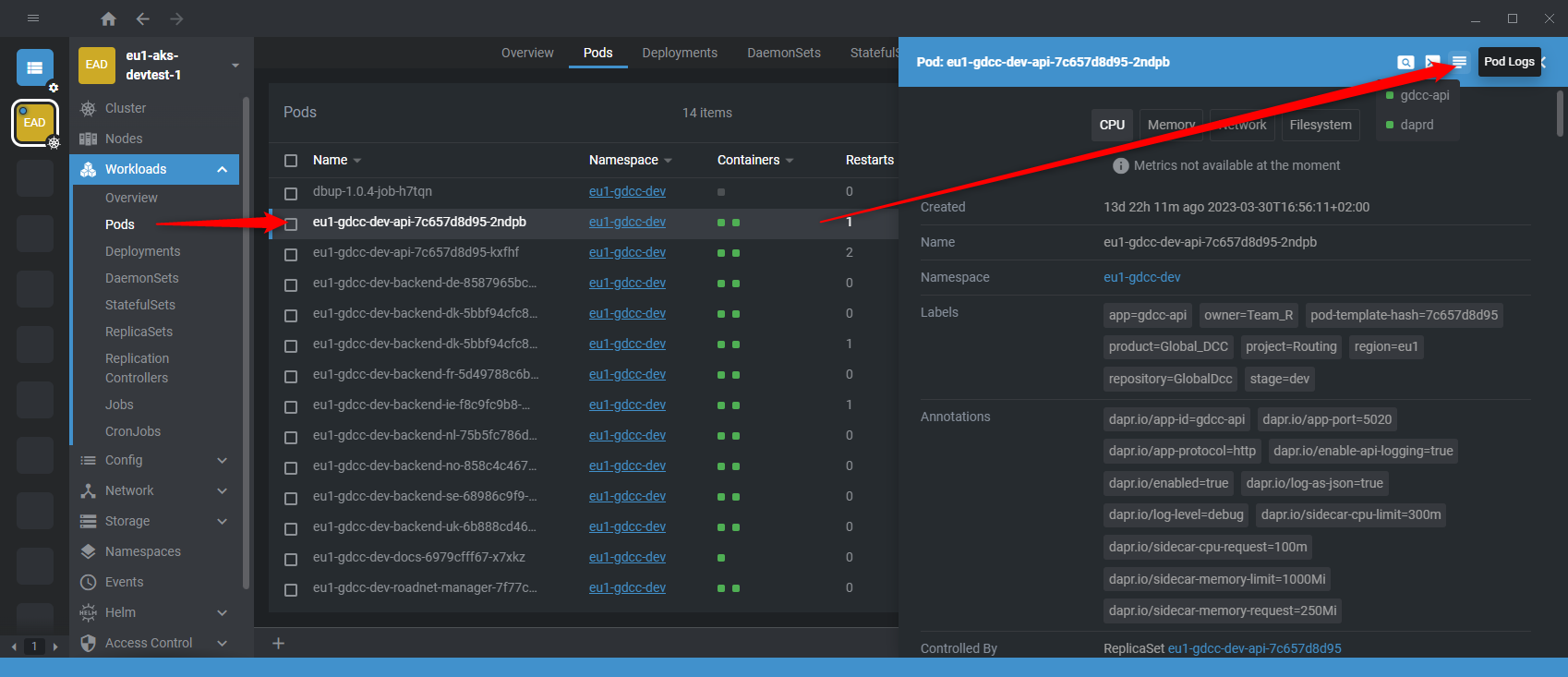This screenshot has height=677, width=1568.
Task: Click the magnifier icon in the pod header
Action: (1405, 62)
